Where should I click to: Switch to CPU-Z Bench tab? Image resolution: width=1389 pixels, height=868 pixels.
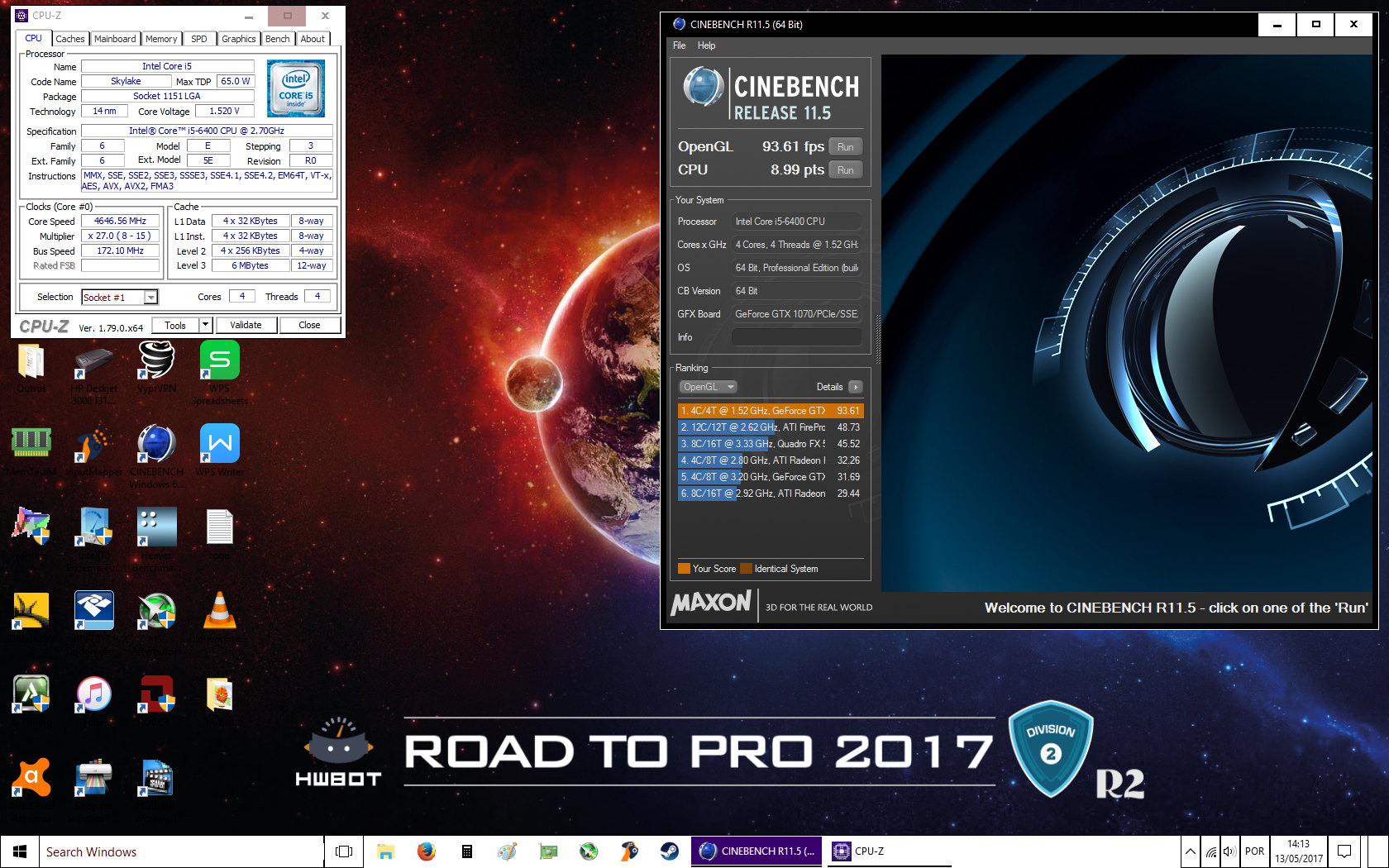point(278,39)
